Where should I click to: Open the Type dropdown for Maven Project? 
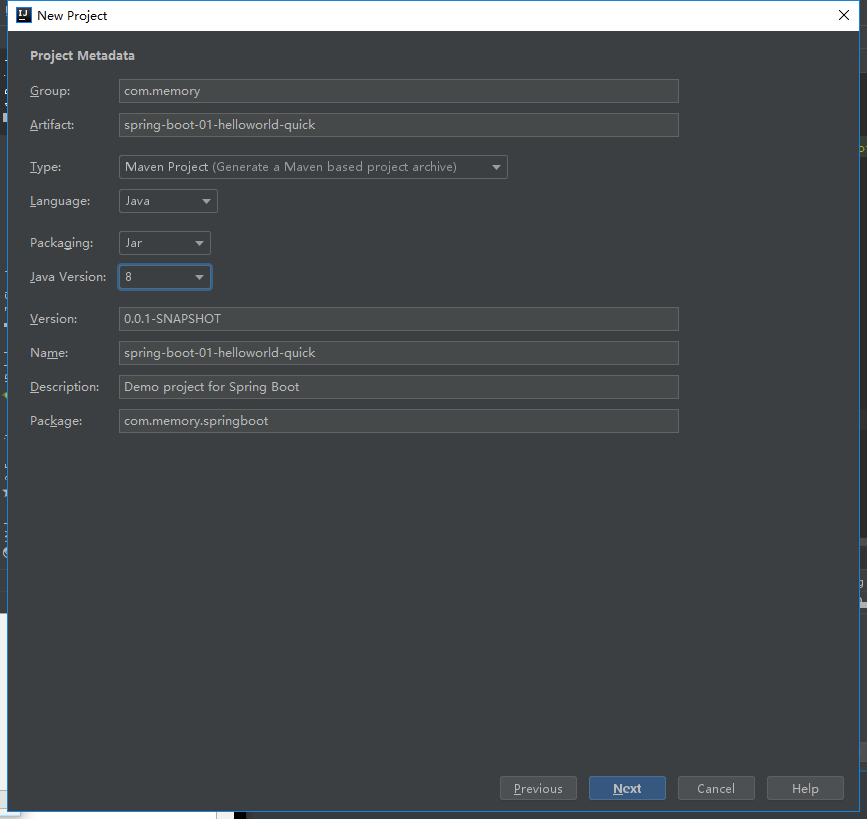coord(313,167)
